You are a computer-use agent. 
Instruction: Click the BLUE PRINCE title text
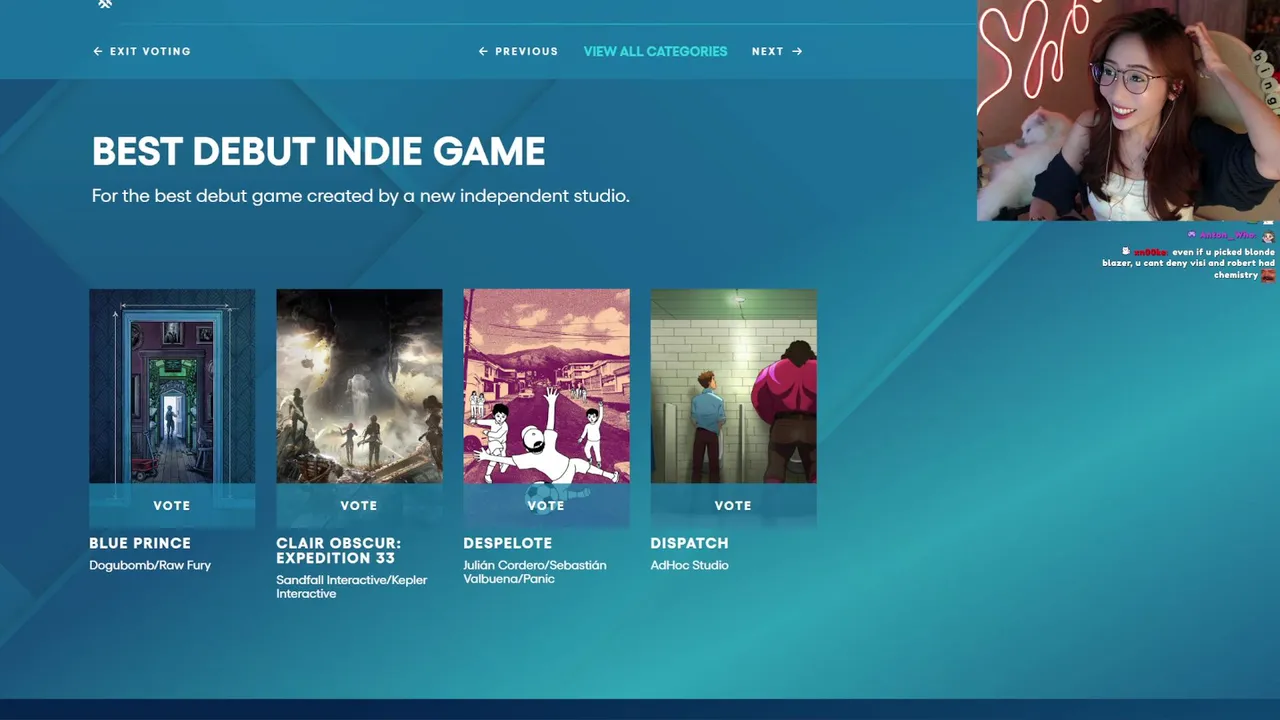pos(140,543)
